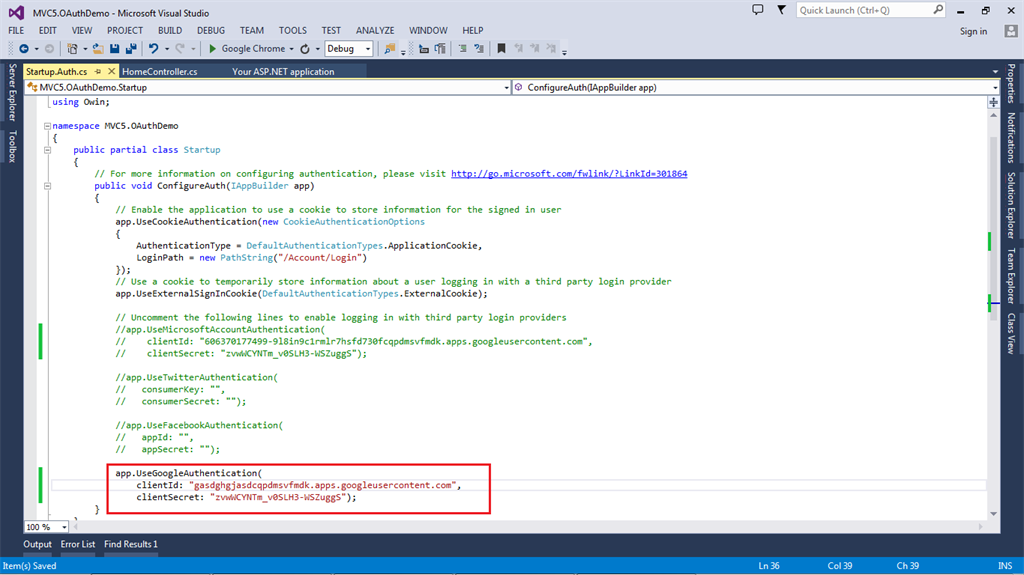The width and height of the screenshot is (1024, 575).
Task: Open the BUILD menu
Action: (169, 31)
